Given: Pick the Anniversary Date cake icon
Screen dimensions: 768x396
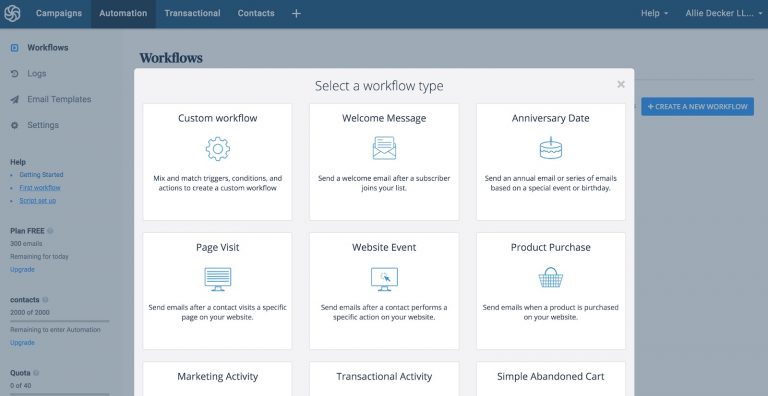Looking at the screenshot, I should (x=551, y=148).
